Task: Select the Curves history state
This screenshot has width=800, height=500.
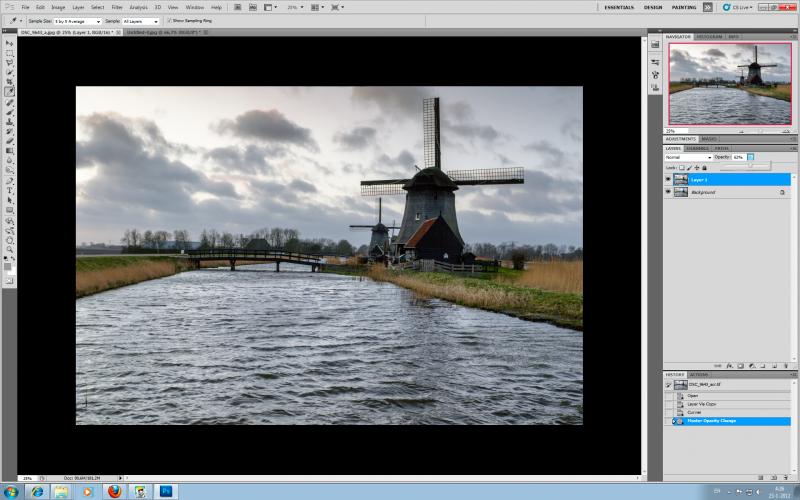Action: pos(728,412)
